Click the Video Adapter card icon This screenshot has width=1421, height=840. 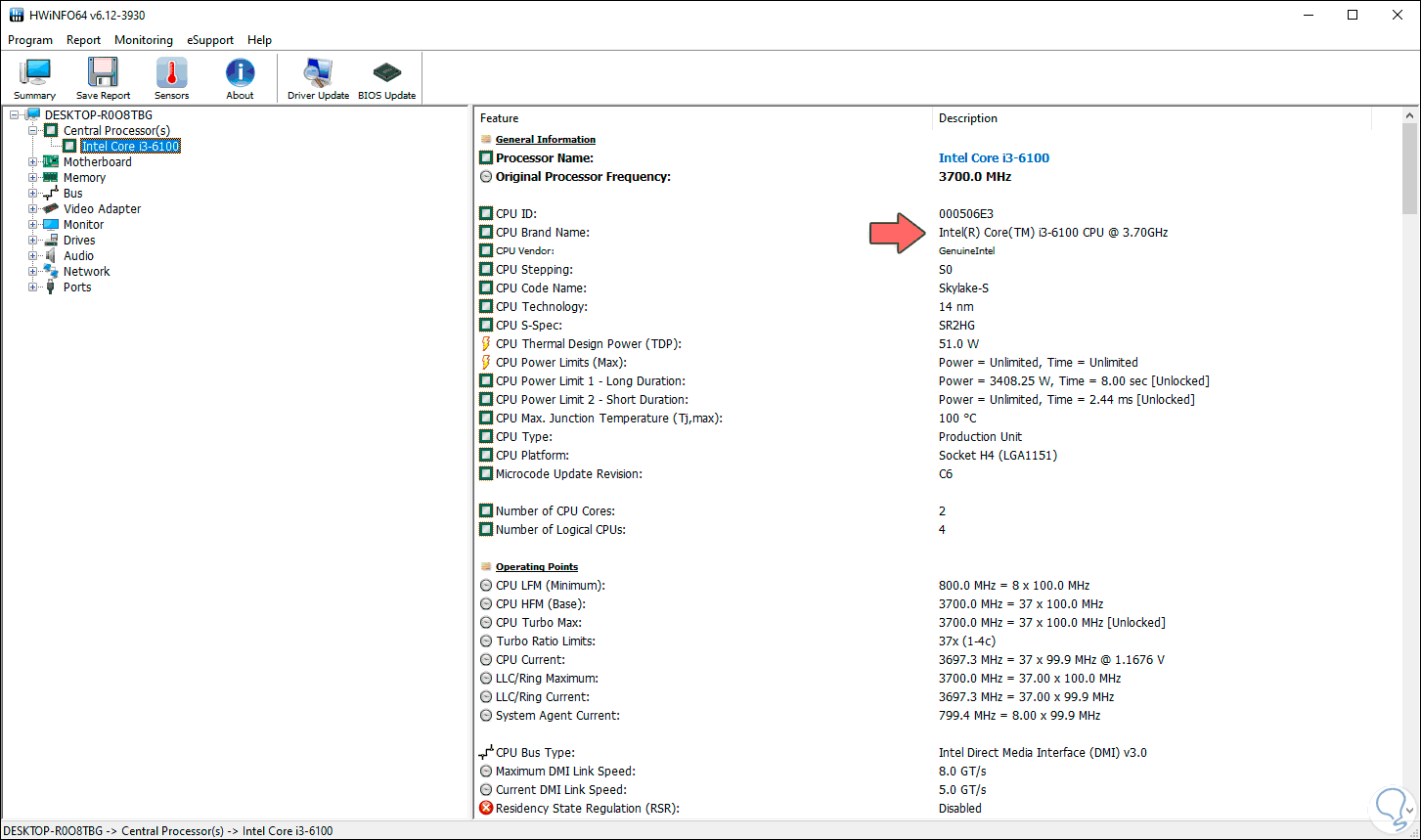point(51,209)
